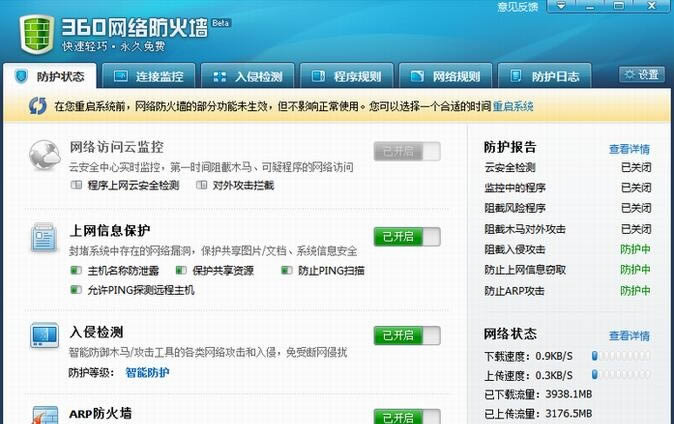This screenshot has width=674, height=424.
Task: Toggle the ARP防火墙 switch
Action: click(407, 416)
